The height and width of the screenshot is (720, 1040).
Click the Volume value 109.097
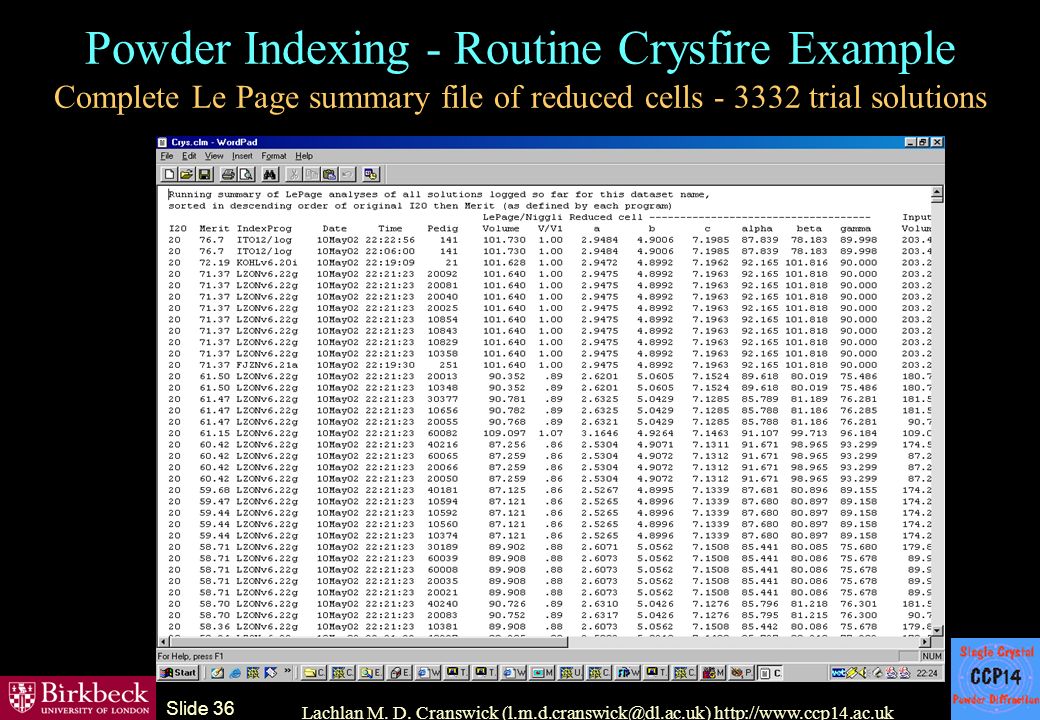click(x=504, y=433)
